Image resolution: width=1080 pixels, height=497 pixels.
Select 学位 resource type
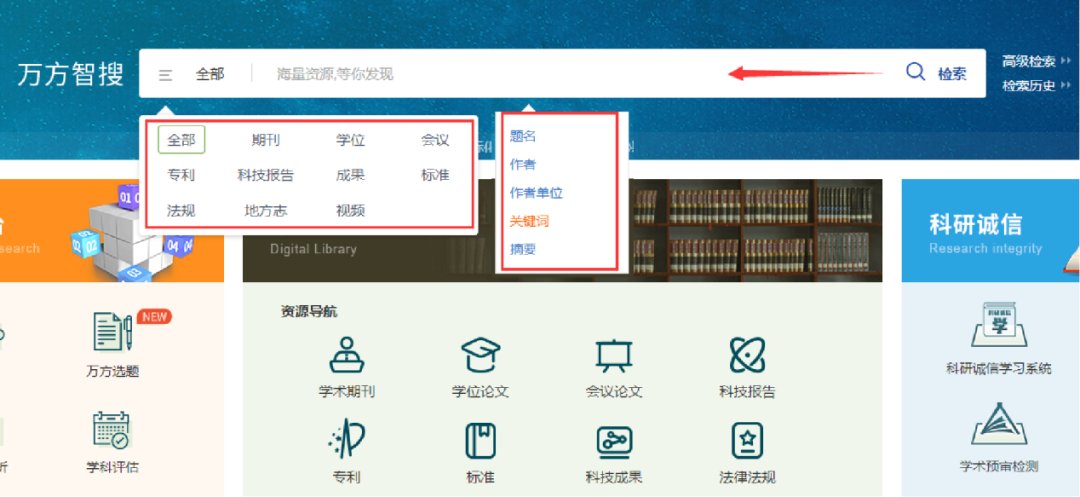click(351, 140)
